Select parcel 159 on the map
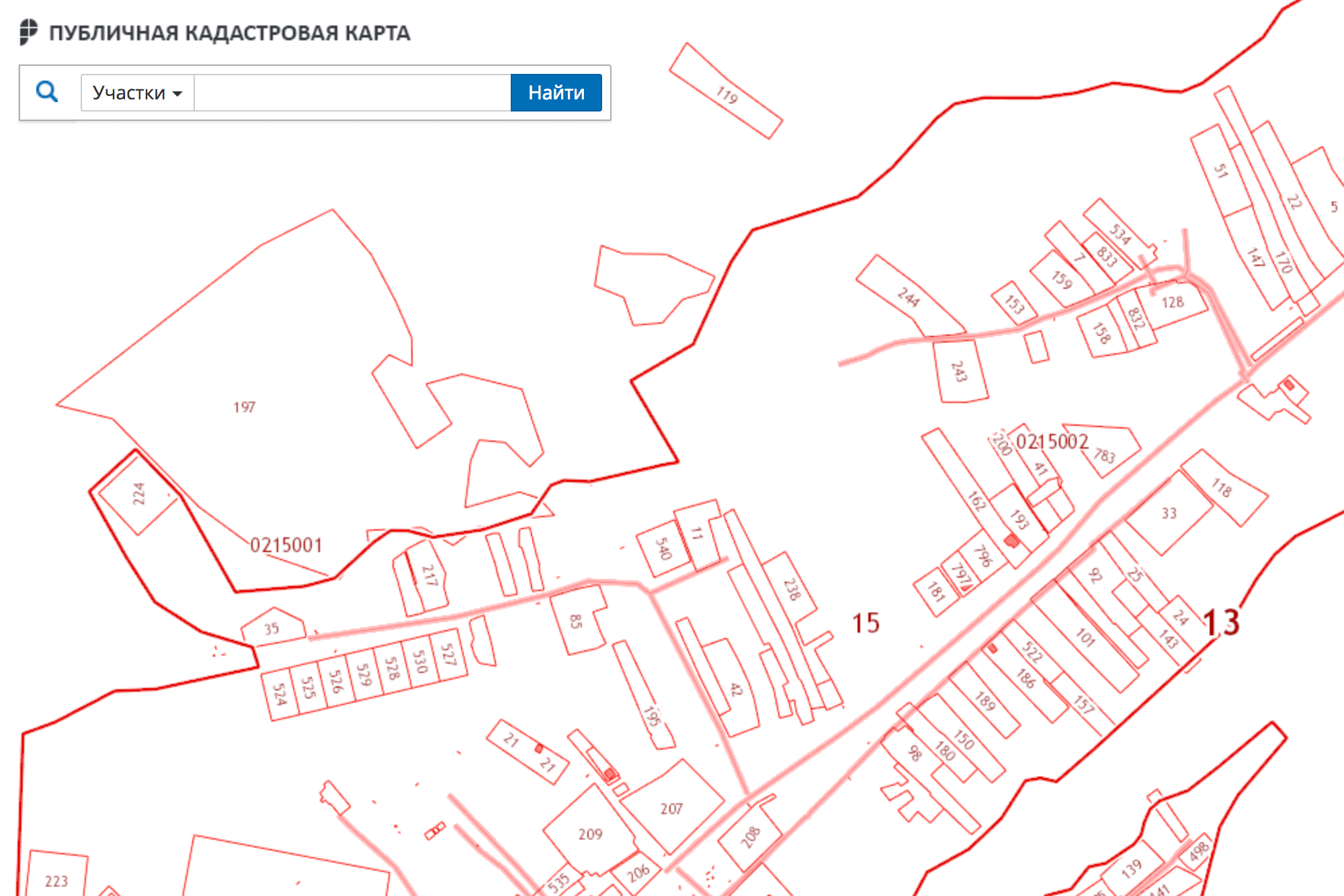1344x896 pixels. tap(1062, 279)
